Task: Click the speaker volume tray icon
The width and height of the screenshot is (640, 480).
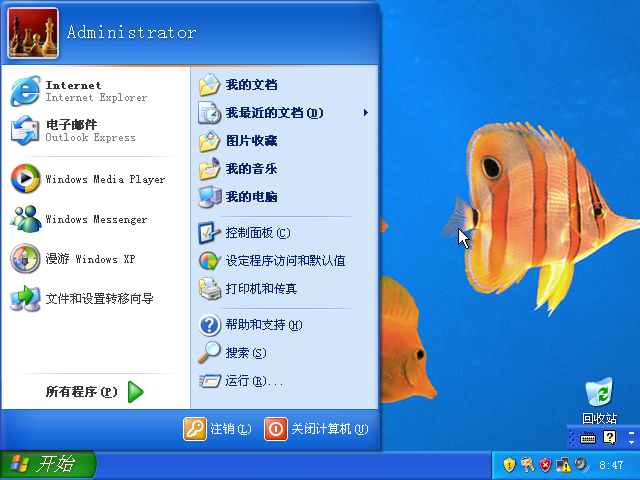Action: pyautogui.click(x=581, y=465)
